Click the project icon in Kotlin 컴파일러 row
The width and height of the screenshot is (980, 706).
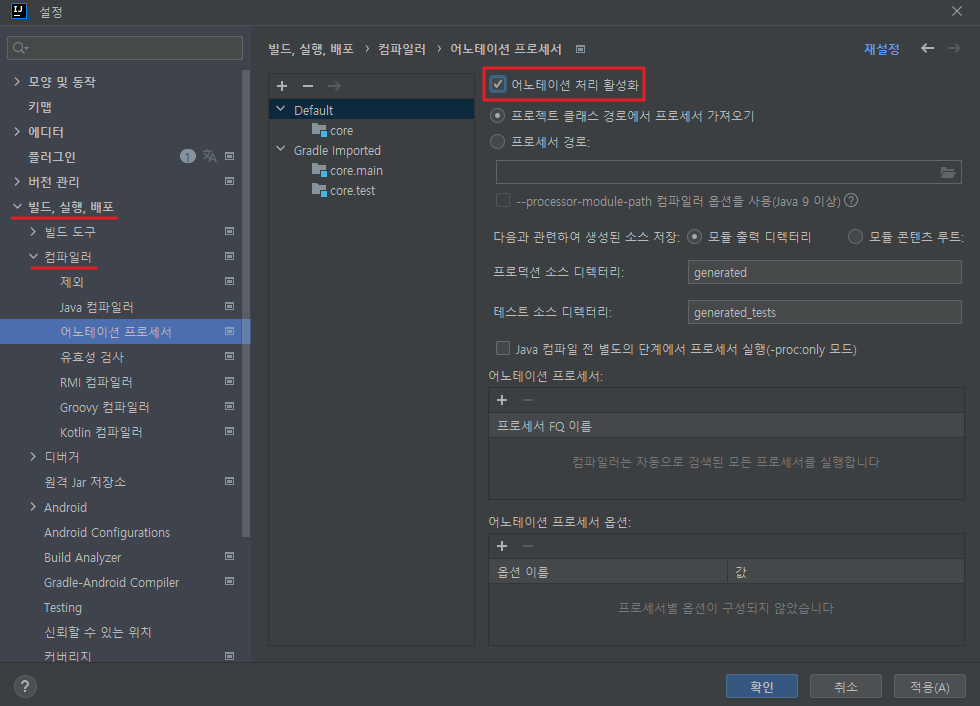tap(229, 431)
